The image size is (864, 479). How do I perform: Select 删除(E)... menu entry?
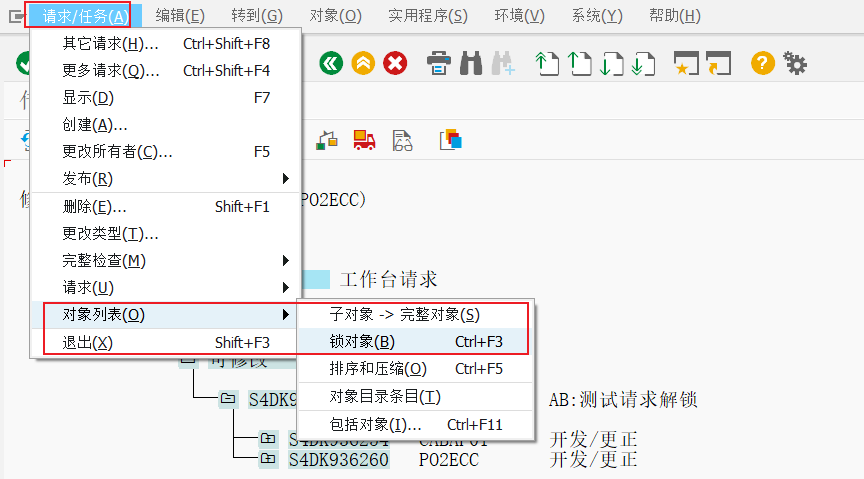166,207
